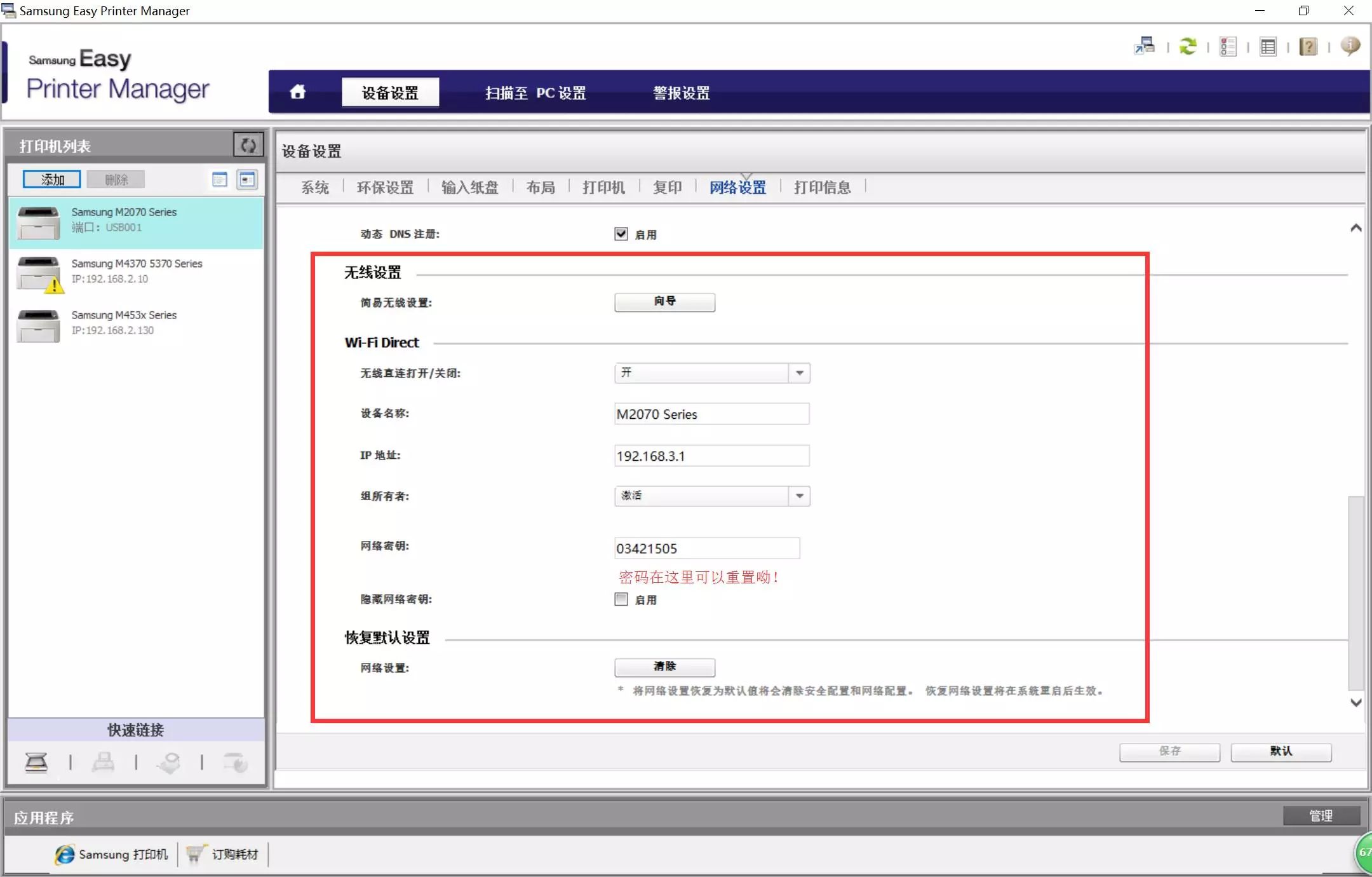
Task: Click the M4370 5370 printer warning icon
Action: pos(55,285)
